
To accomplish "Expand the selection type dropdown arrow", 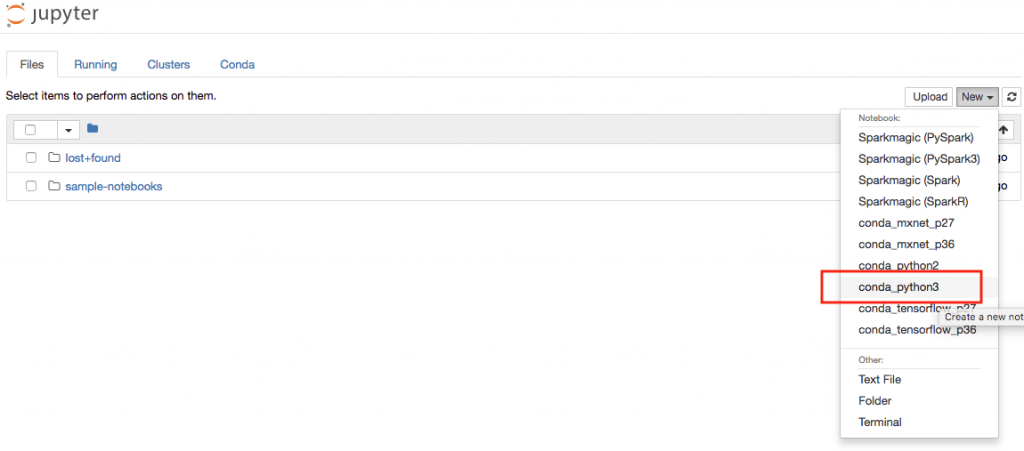I will pyautogui.click(x=69, y=130).
